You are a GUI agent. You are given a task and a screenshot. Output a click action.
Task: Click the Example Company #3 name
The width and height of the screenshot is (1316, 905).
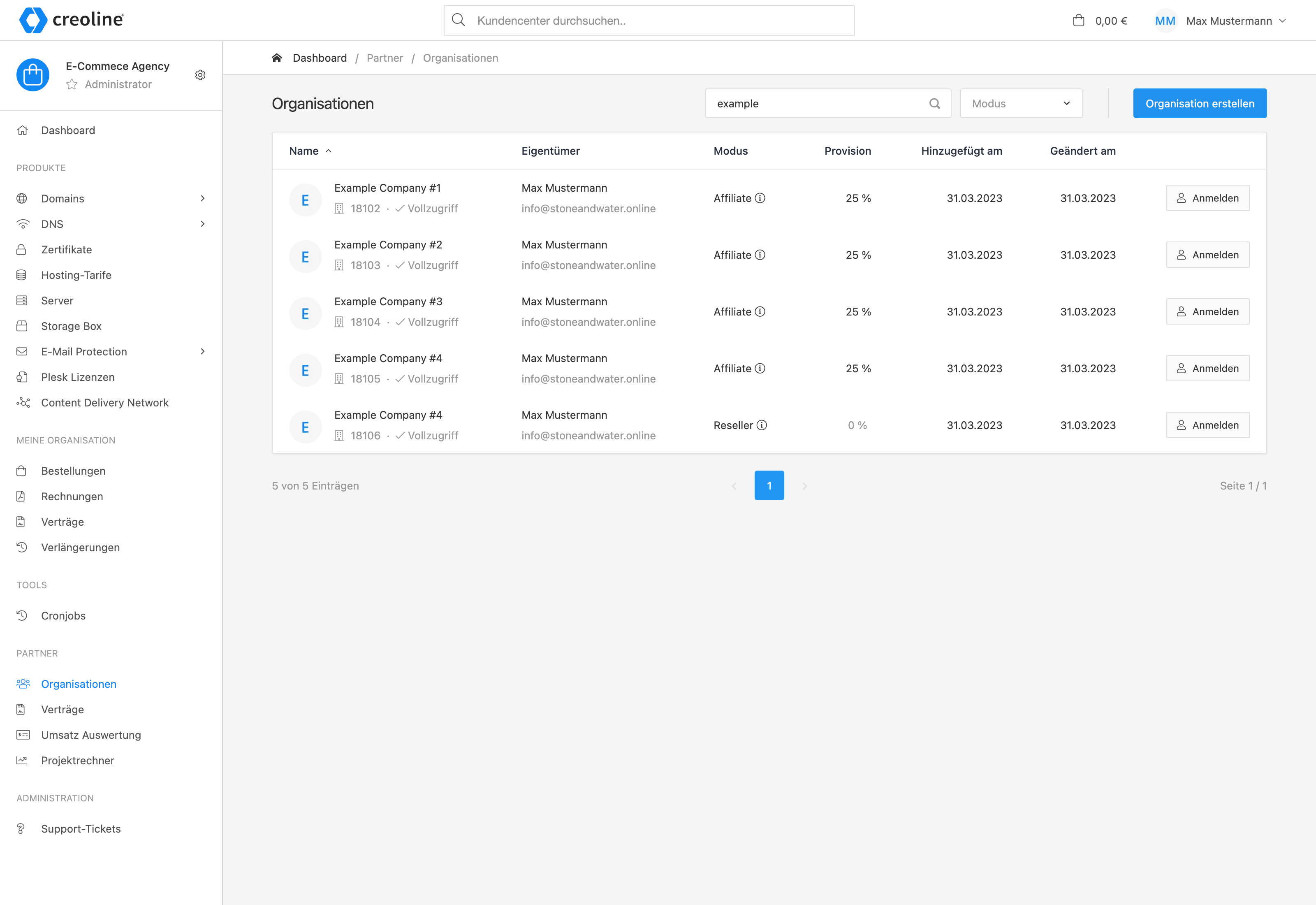point(388,302)
